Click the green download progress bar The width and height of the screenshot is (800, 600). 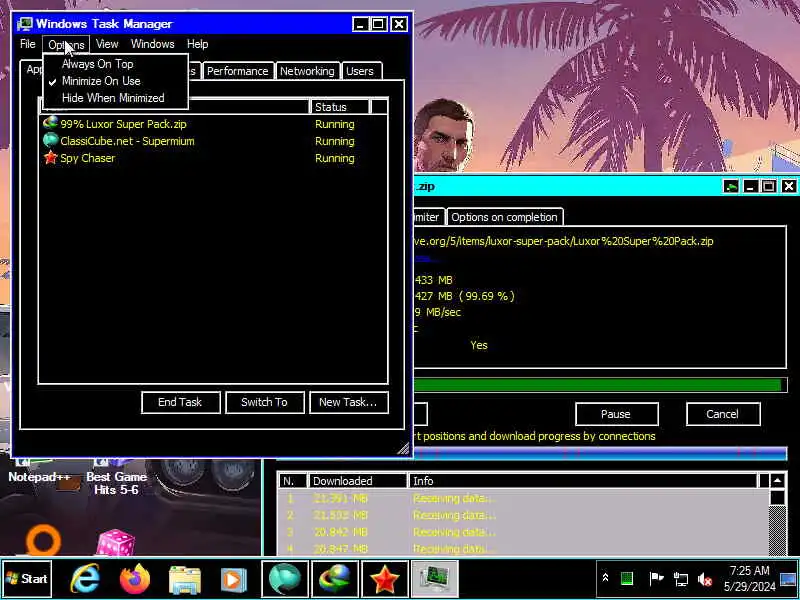pos(601,385)
